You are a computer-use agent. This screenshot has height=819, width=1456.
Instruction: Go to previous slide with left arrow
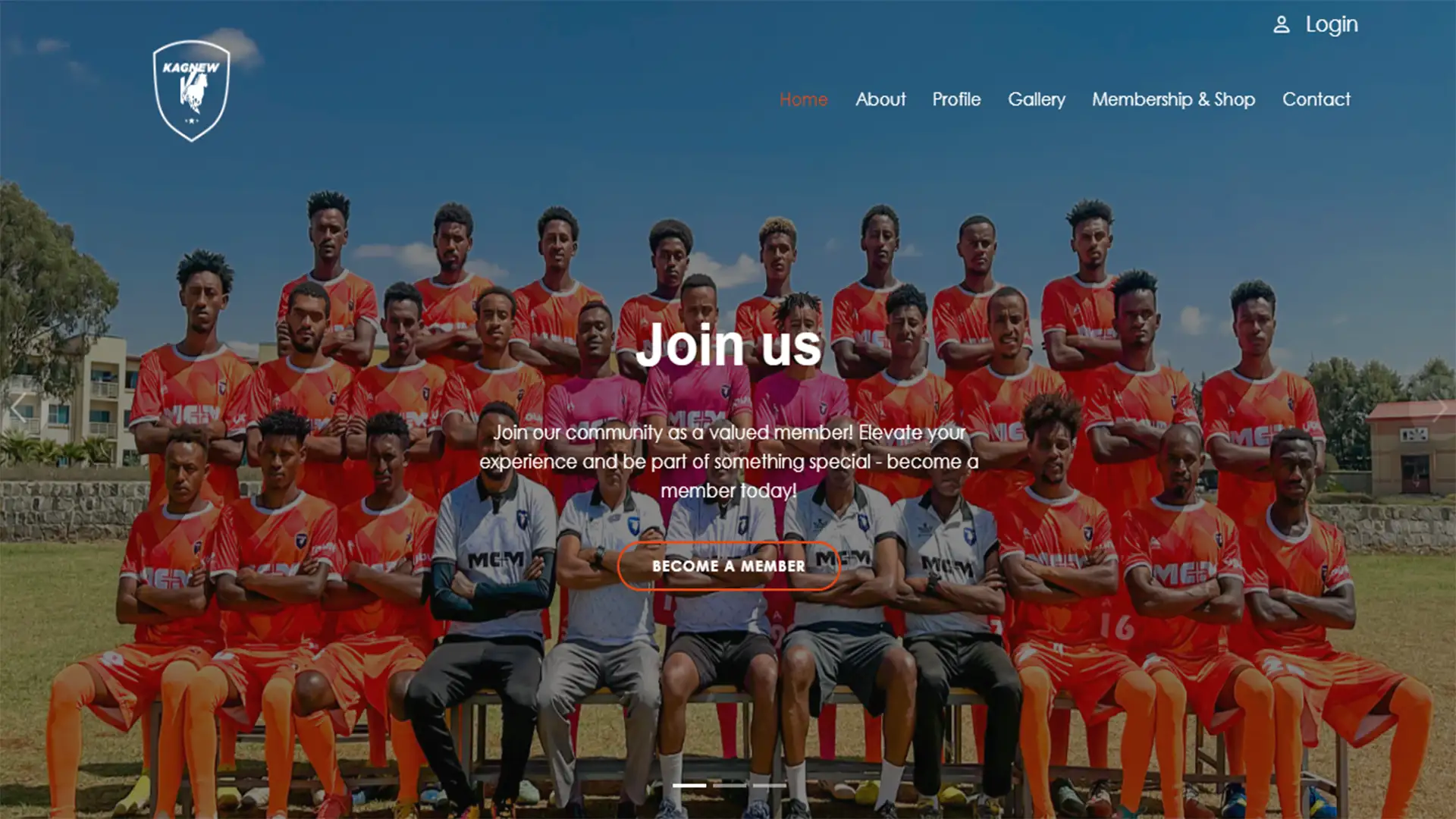pos(18,409)
